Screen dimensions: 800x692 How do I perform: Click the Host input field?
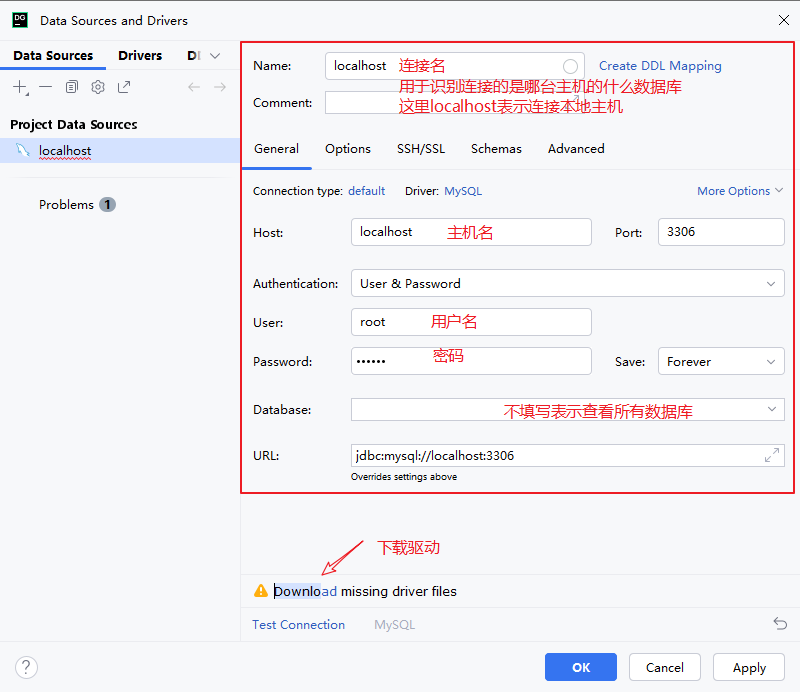click(x=471, y=232)
